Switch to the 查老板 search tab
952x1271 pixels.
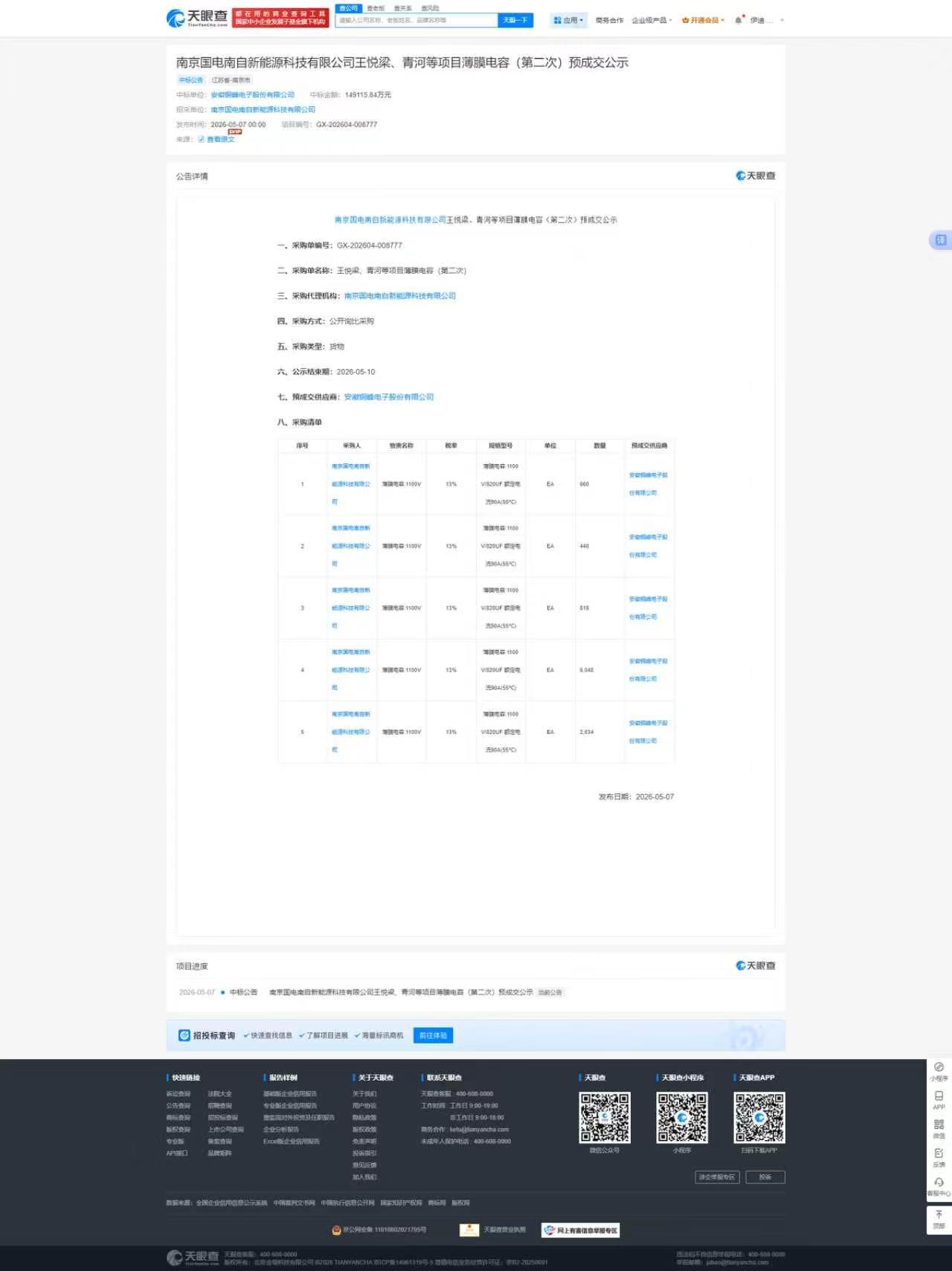[376, 8]
